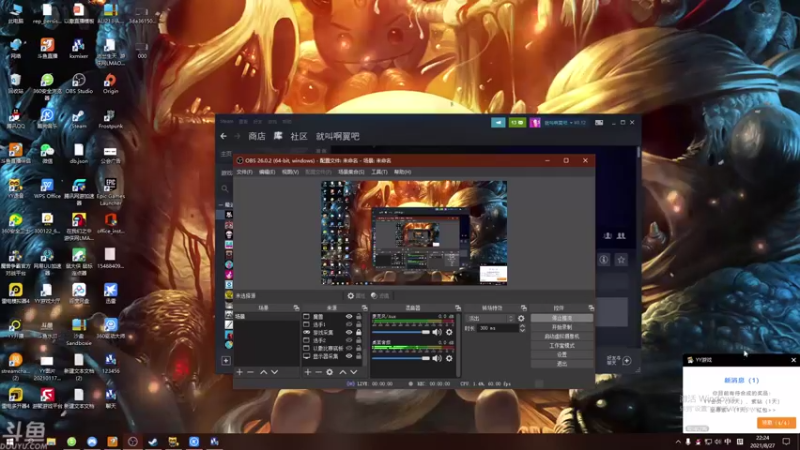This screenshot has width=800, height=450.
Task: Click 启动虚拟摄像机 button
Action: pyautogui.click(x=562, y=336)
